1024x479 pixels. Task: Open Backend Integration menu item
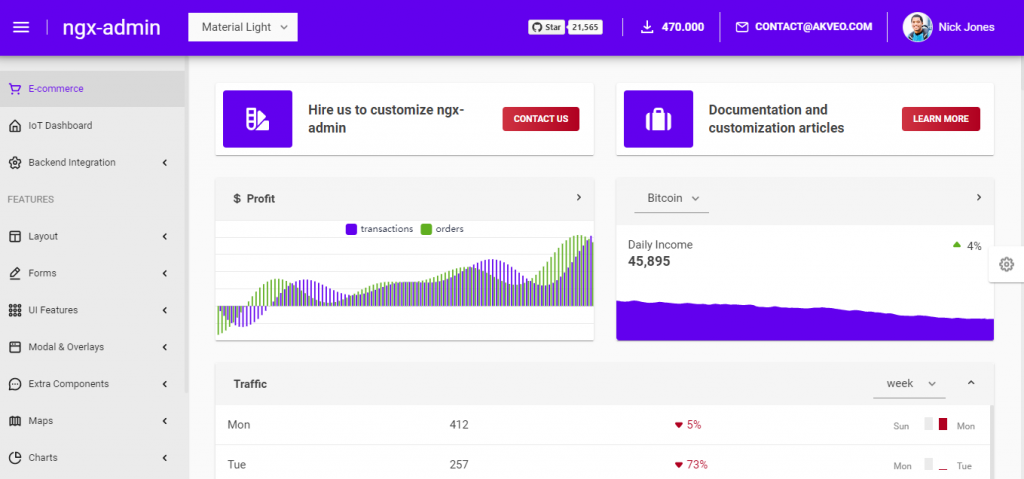(x=92, y=163)
